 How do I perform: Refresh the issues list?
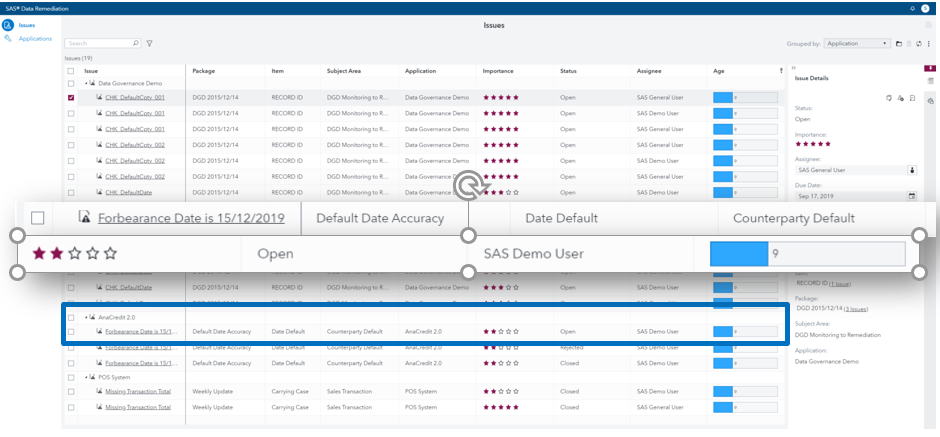tap(918, 44)
